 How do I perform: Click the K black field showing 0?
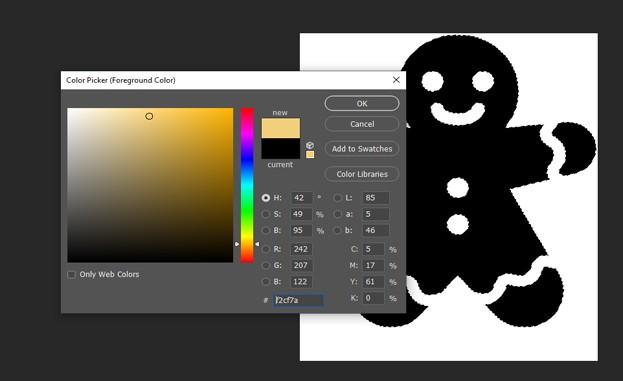(373, 298)
